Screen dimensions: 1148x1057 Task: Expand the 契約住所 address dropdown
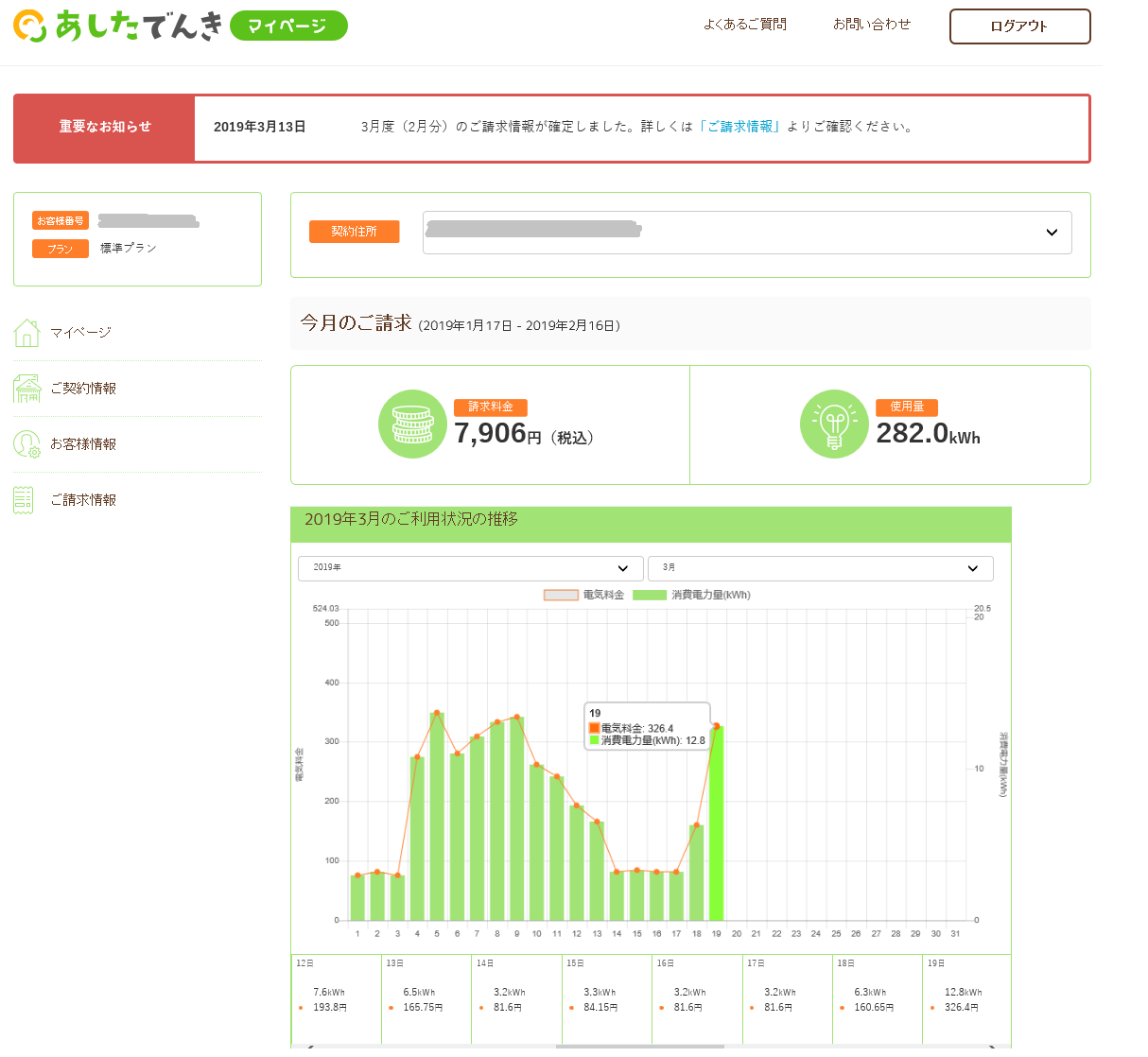click(x=747, y=233)
